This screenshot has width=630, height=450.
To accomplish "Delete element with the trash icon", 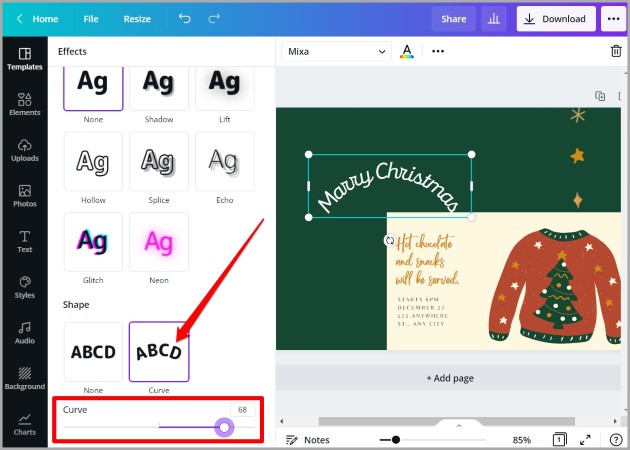I will point(616,51).
